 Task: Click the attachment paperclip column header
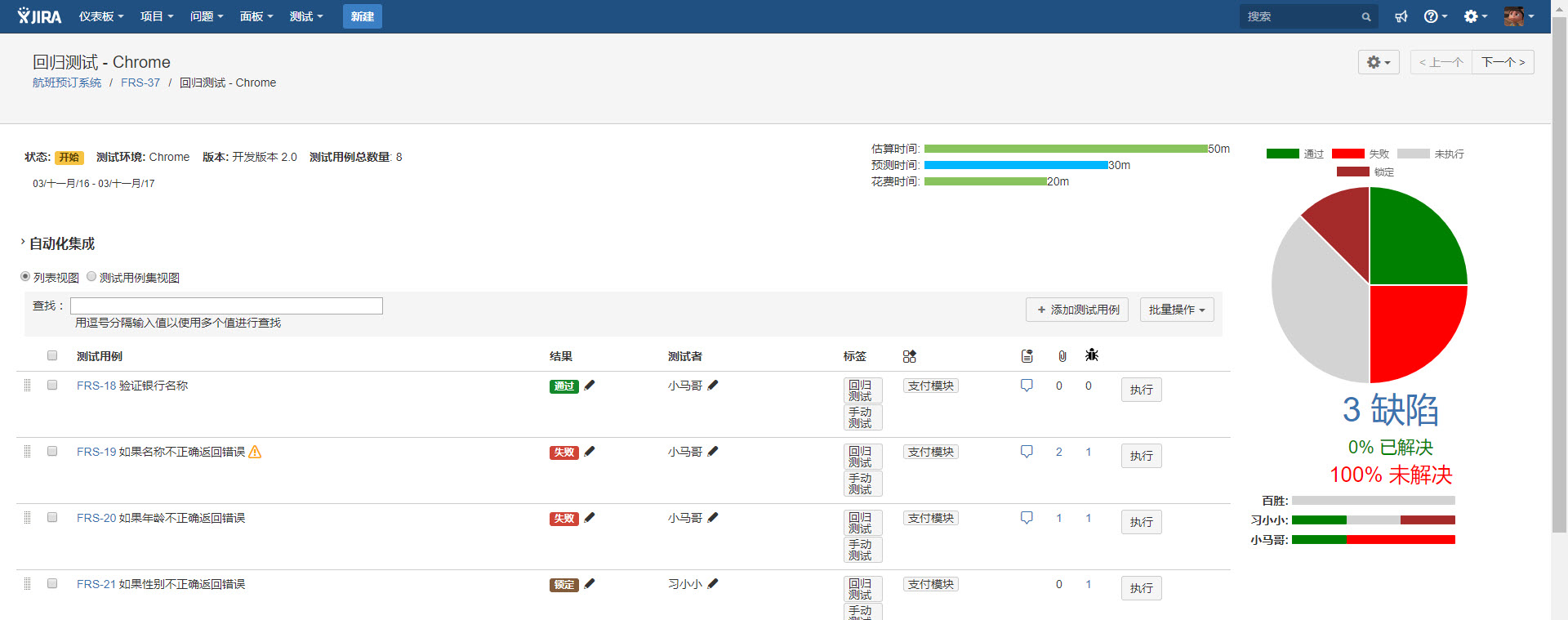(x=1062, y=356)
